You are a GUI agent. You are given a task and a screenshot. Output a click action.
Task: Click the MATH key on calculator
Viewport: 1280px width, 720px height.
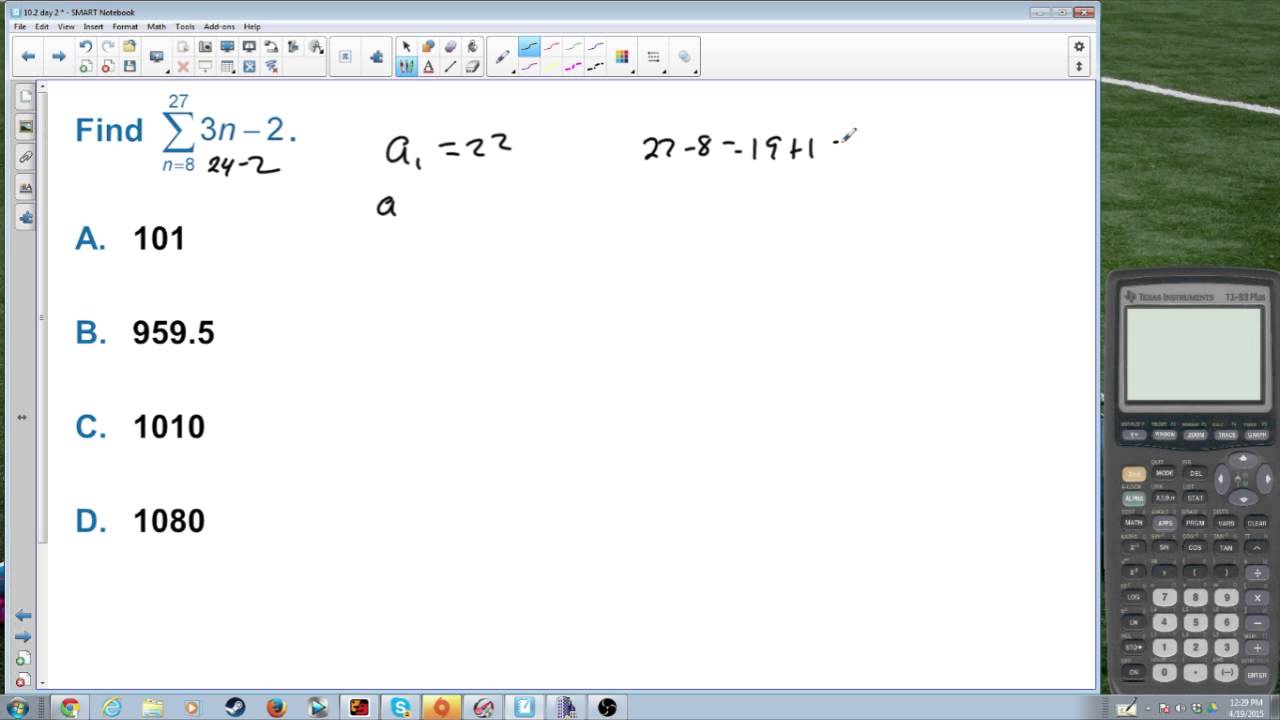(x=1133, y=523)
